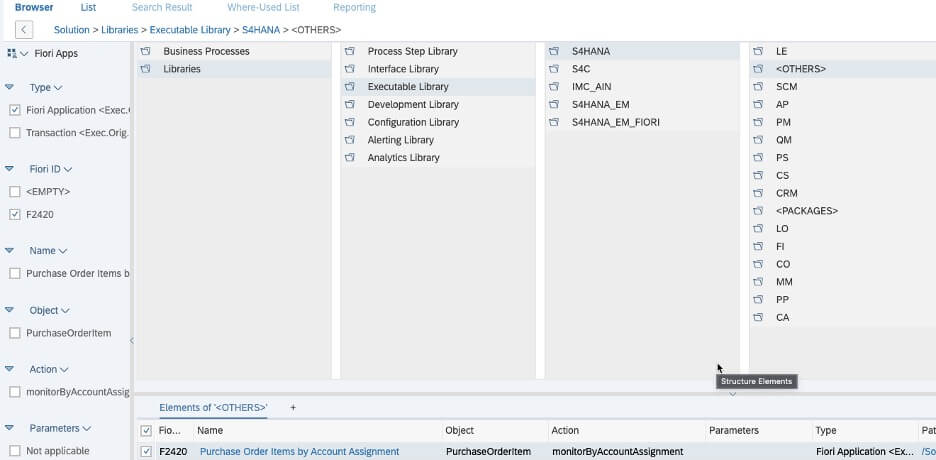Image resolution: width=936 pixels, height=460 pixels.
Task: Click the folder icon beside CRM
Action: 758,193
